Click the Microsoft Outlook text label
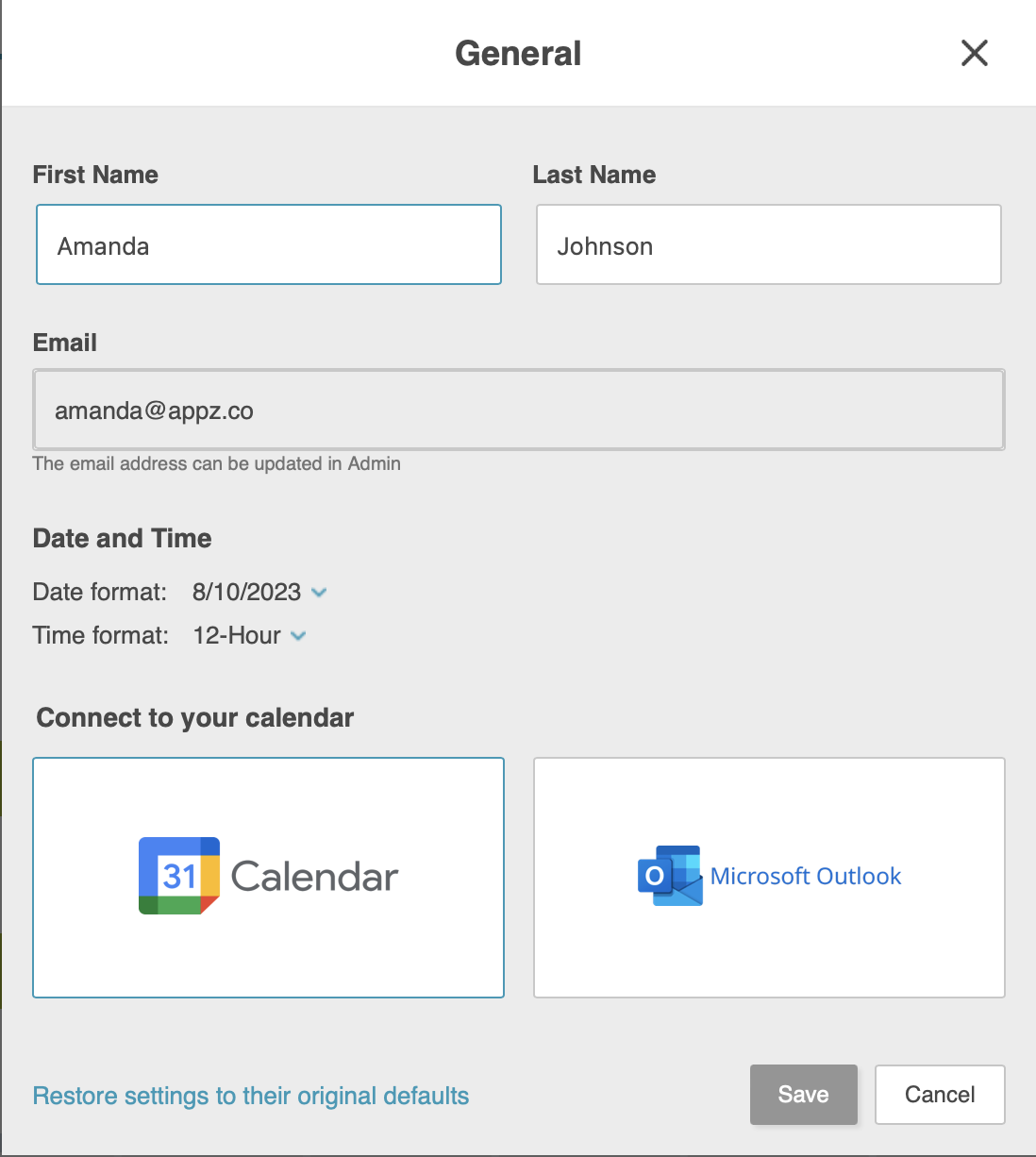Image resolution: width=1036 pixels, height=1157 pixels. click(806, 876)
